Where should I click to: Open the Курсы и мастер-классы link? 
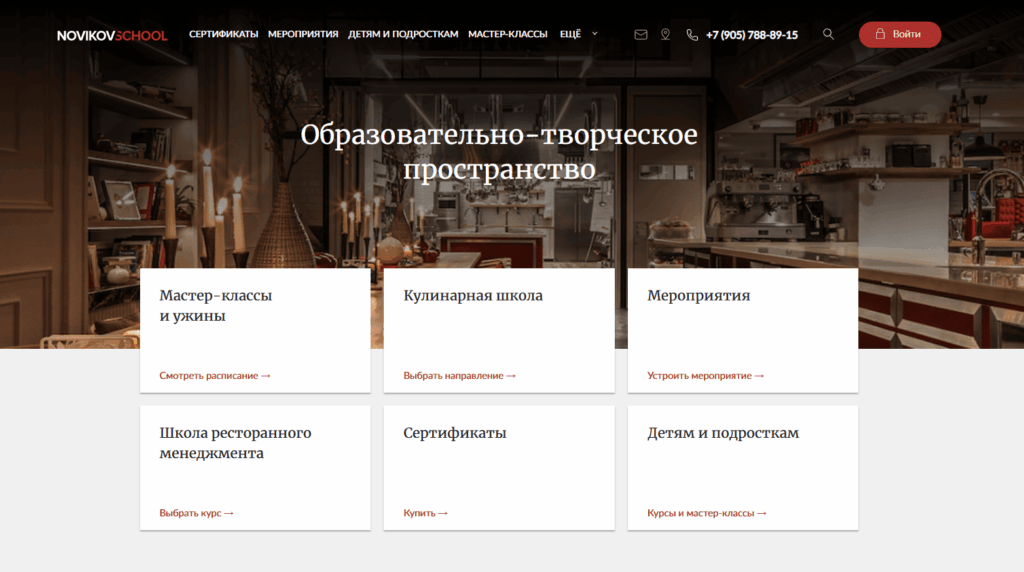click(707, 513)
